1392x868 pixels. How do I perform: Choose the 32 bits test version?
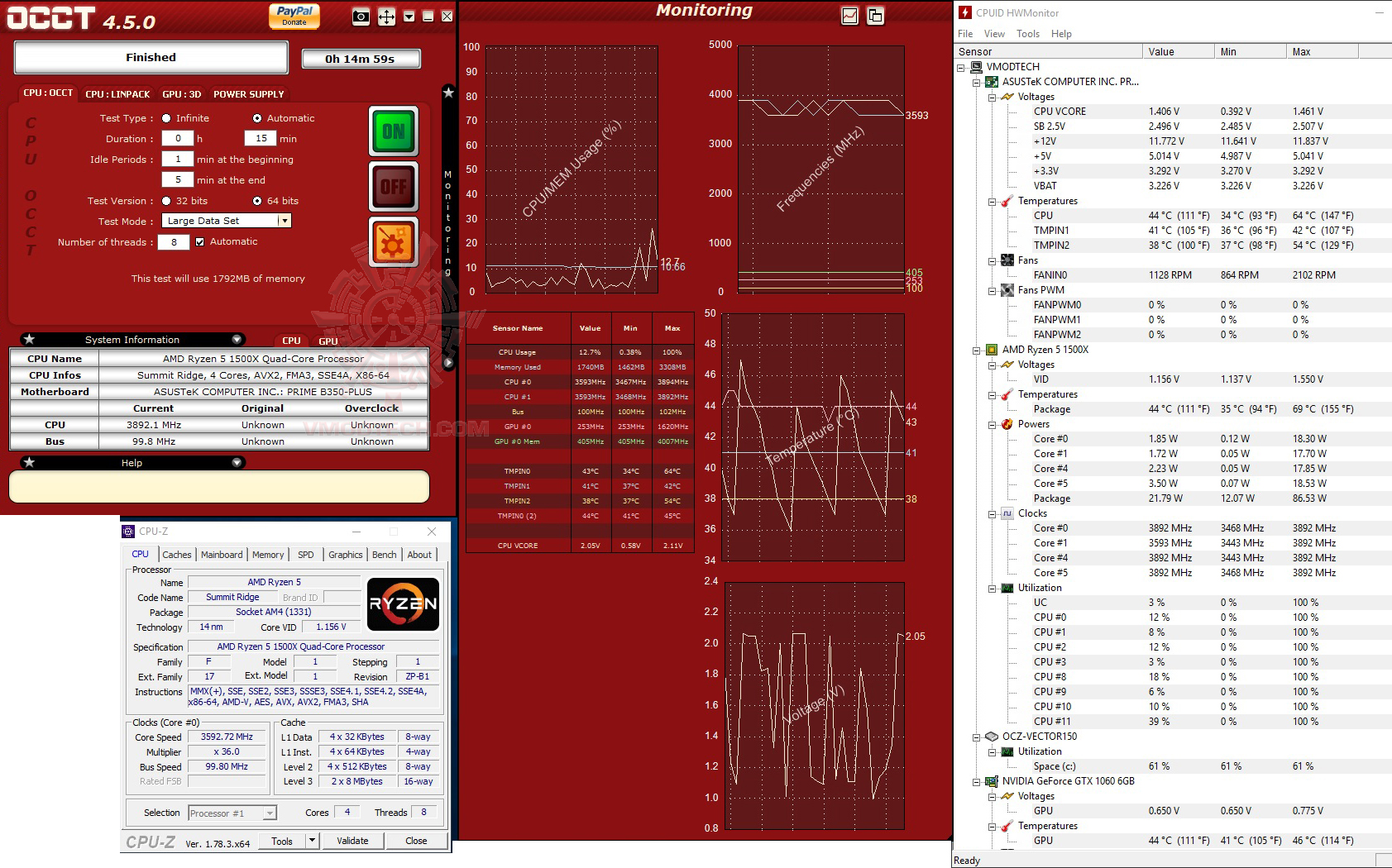coord(166,201)
